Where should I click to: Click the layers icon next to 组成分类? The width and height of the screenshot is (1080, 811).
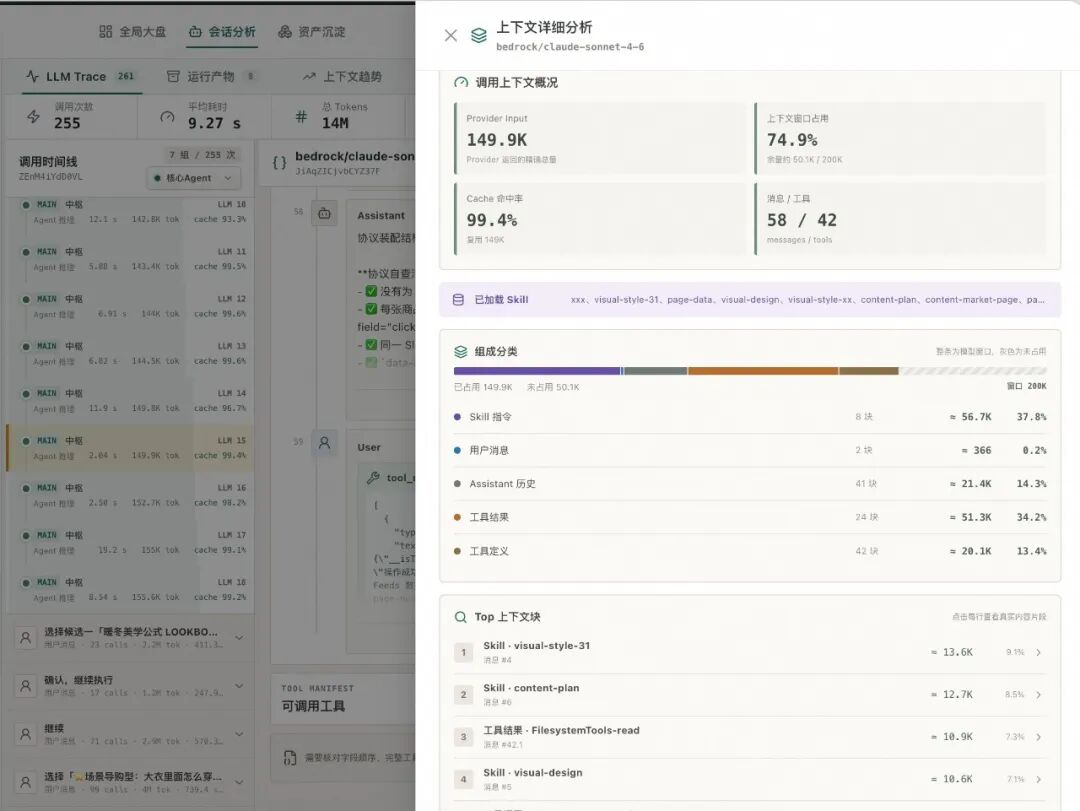point(461,351)
